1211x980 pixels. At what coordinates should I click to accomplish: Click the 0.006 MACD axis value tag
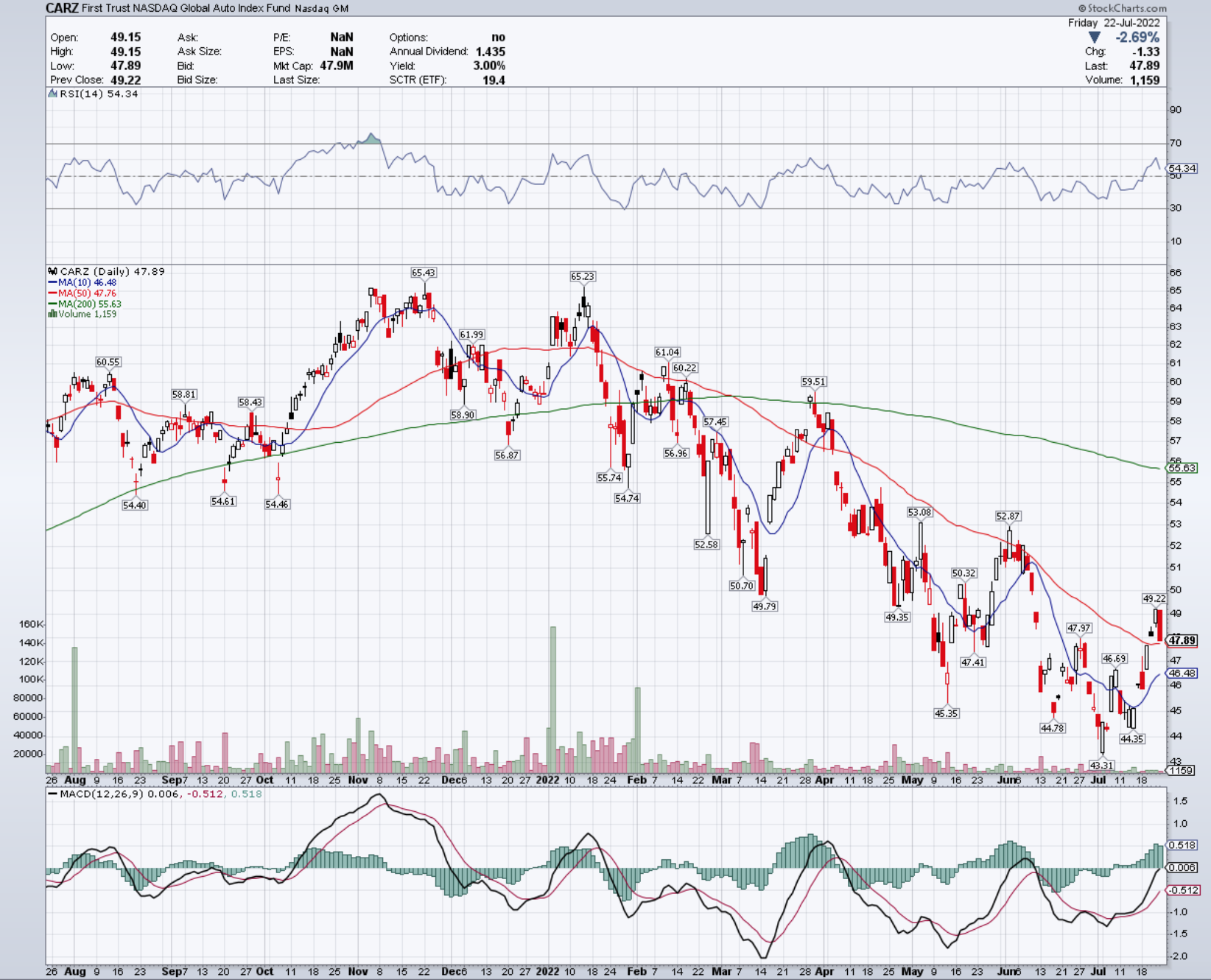[x=1182, y=868]
